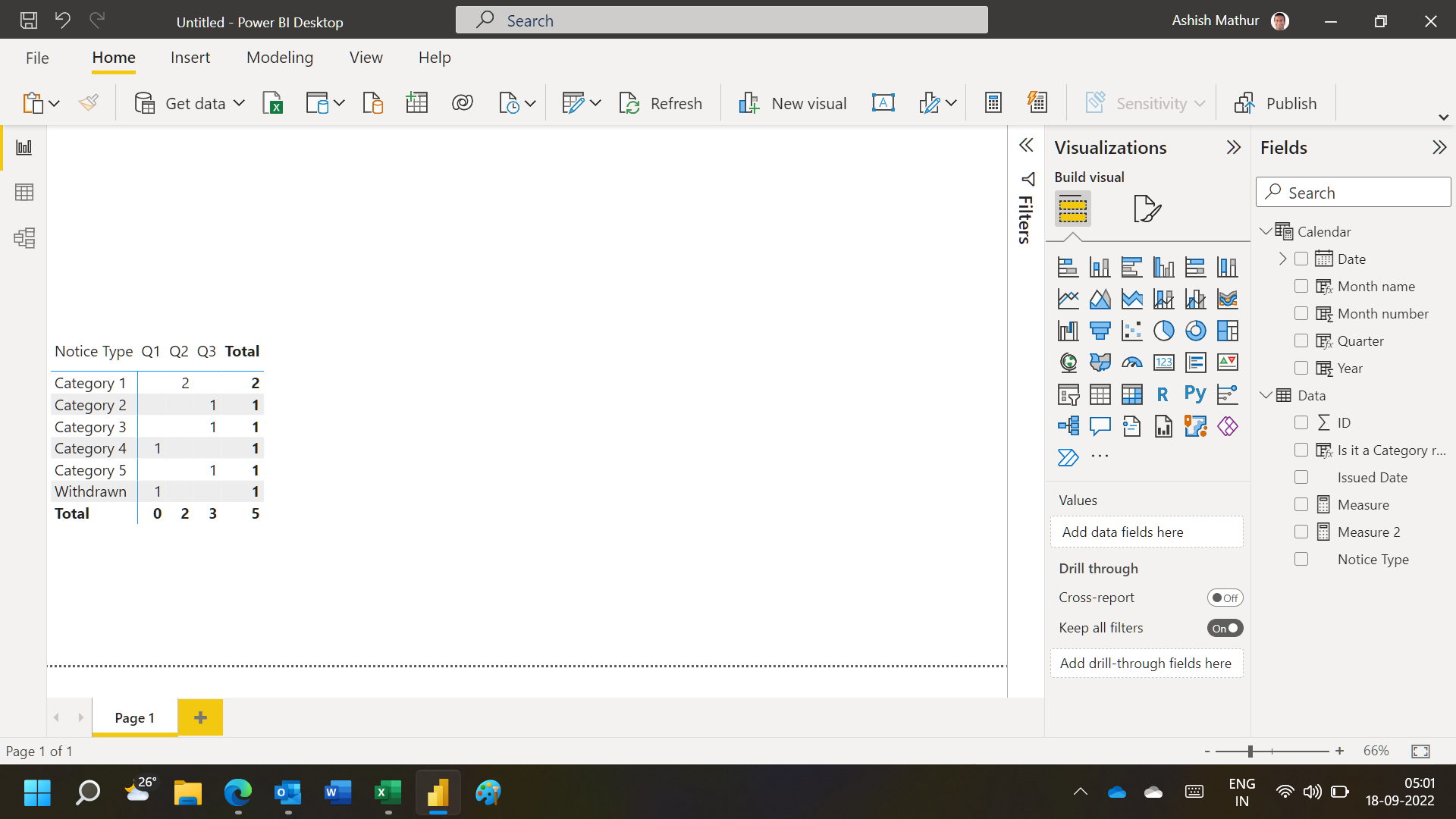Open Format visual tab icon

coord(1147,209)
